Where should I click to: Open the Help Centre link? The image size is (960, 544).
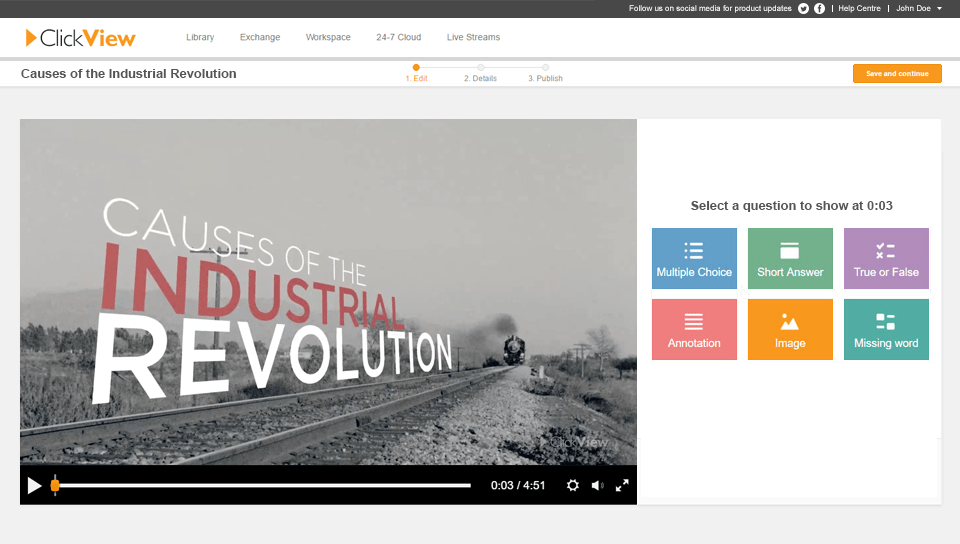(859, 8)
